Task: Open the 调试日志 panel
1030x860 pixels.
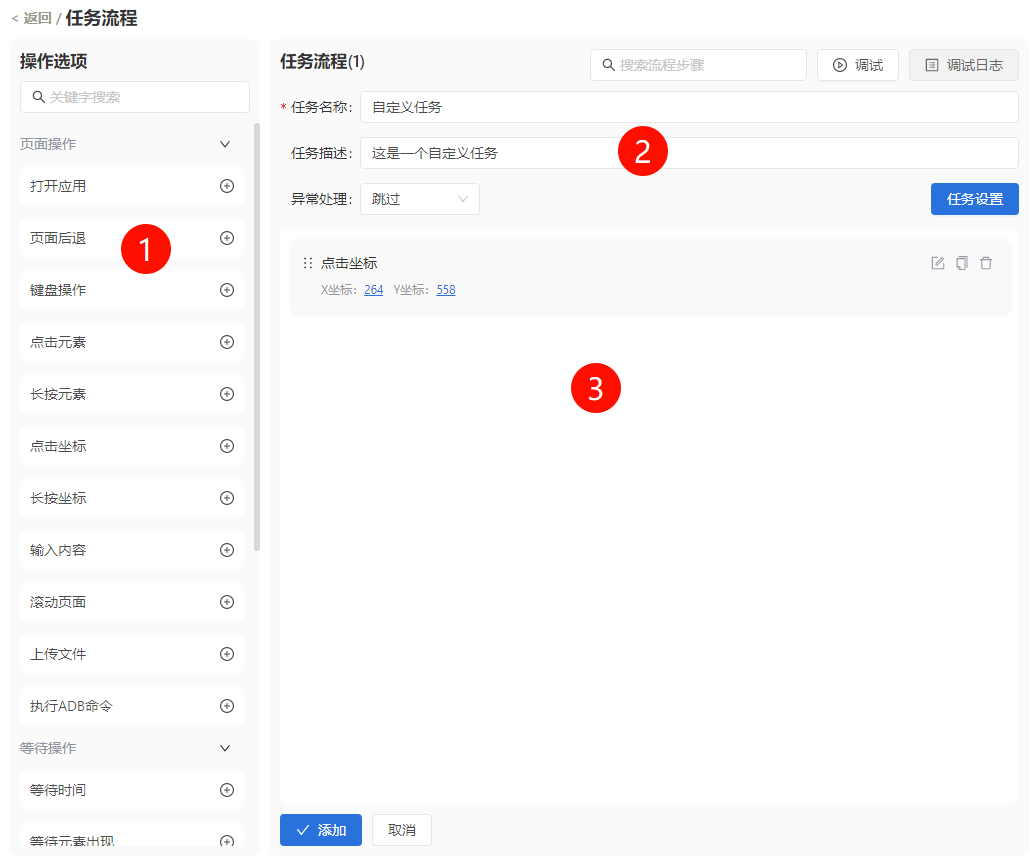Action: (x=963, y=65)
